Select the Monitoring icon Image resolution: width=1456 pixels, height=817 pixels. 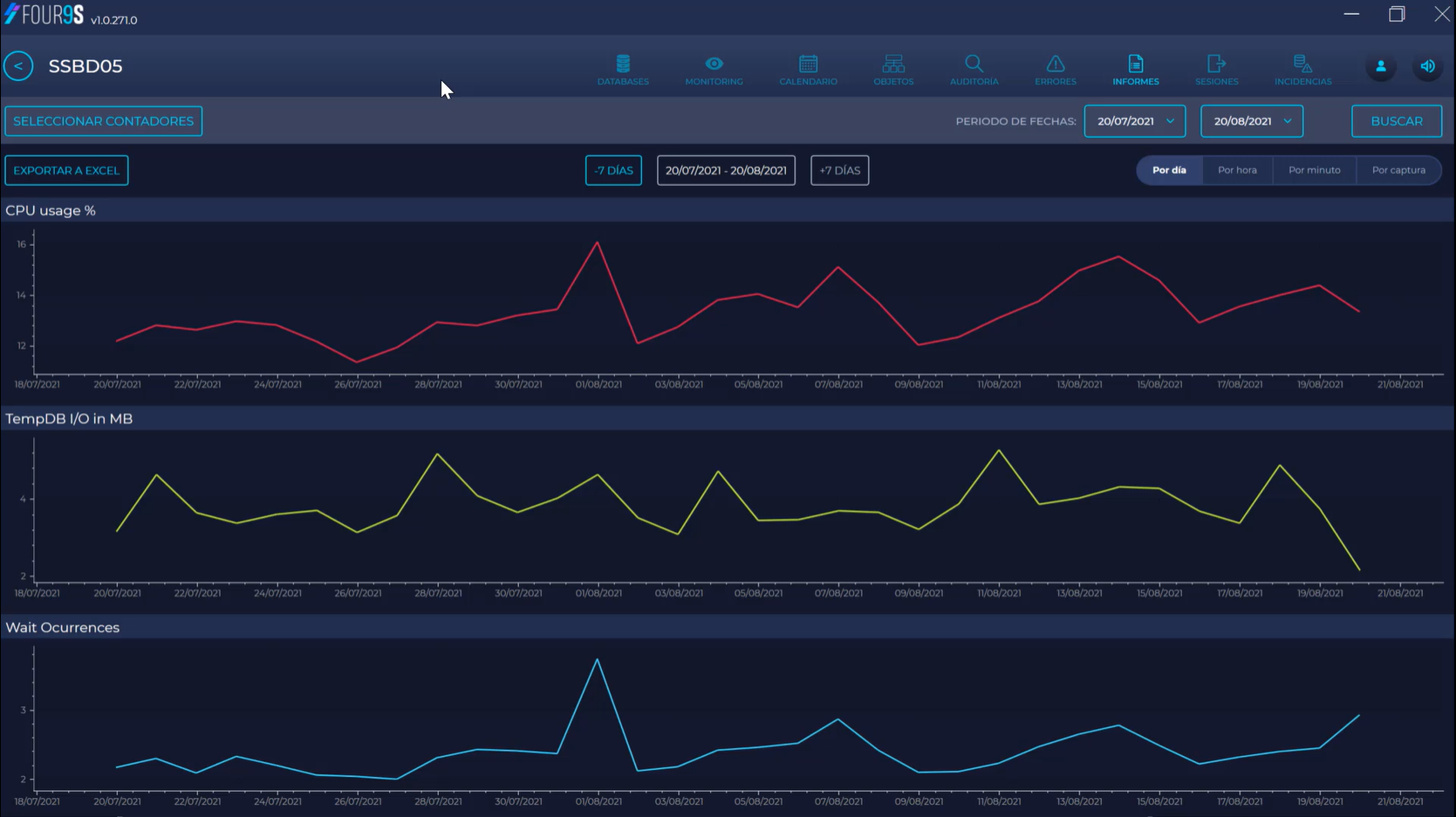point(714,70)
